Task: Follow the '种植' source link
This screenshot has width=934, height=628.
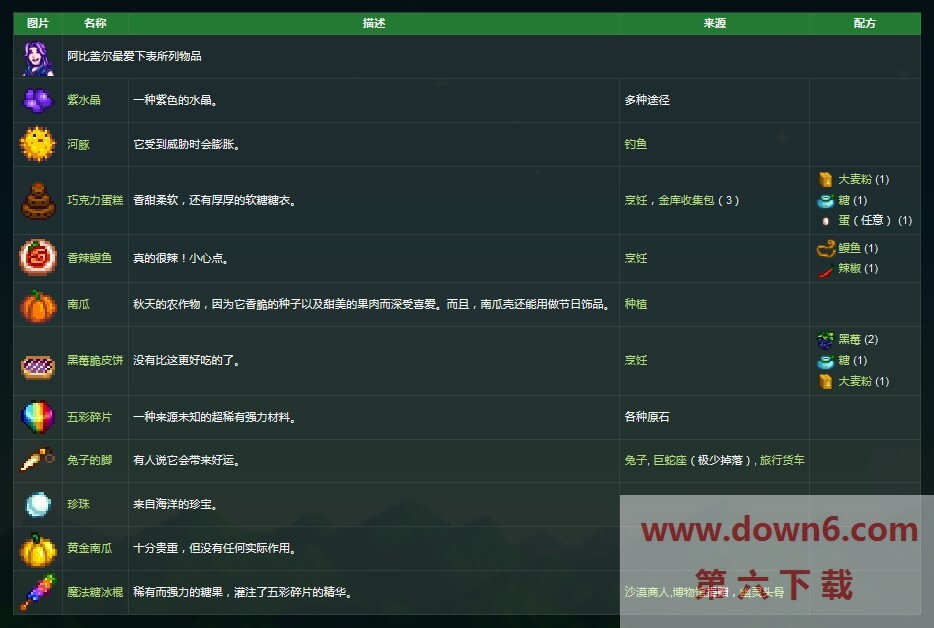Action: [x=636, y=304]
